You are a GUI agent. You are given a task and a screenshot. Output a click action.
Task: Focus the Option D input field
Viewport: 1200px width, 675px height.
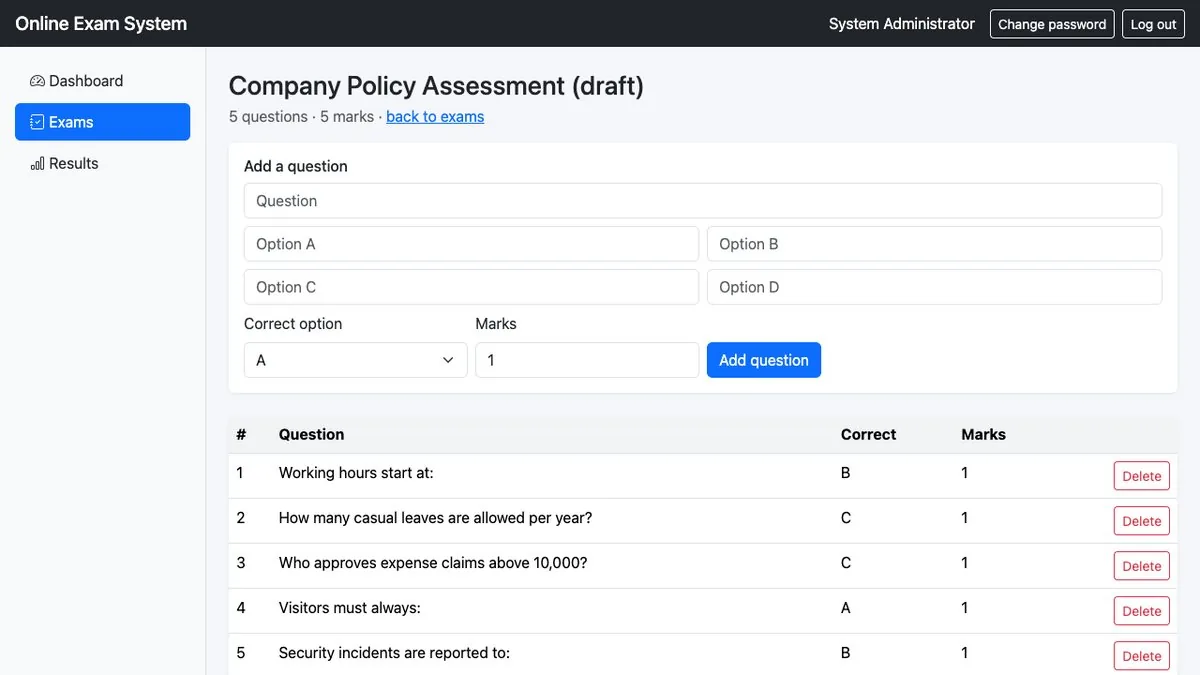point(934,287)
